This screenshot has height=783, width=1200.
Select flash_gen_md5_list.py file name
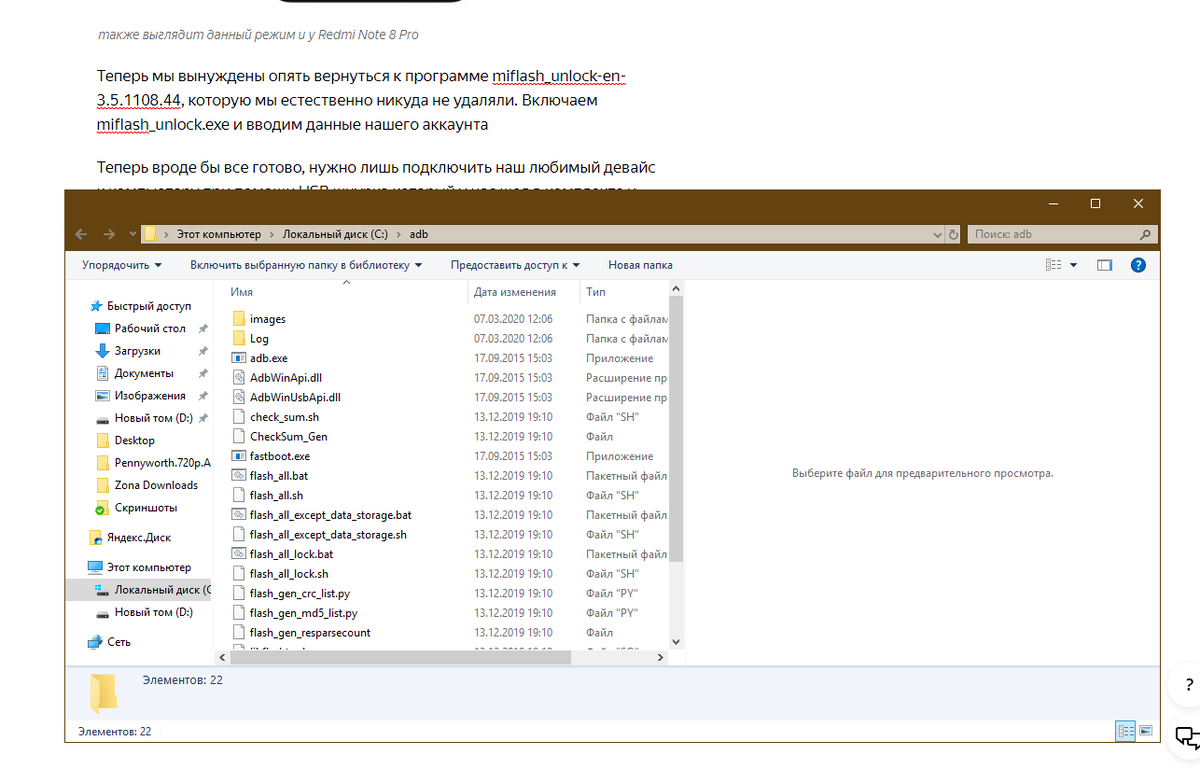pyautogui.click(x=304, y=613)
